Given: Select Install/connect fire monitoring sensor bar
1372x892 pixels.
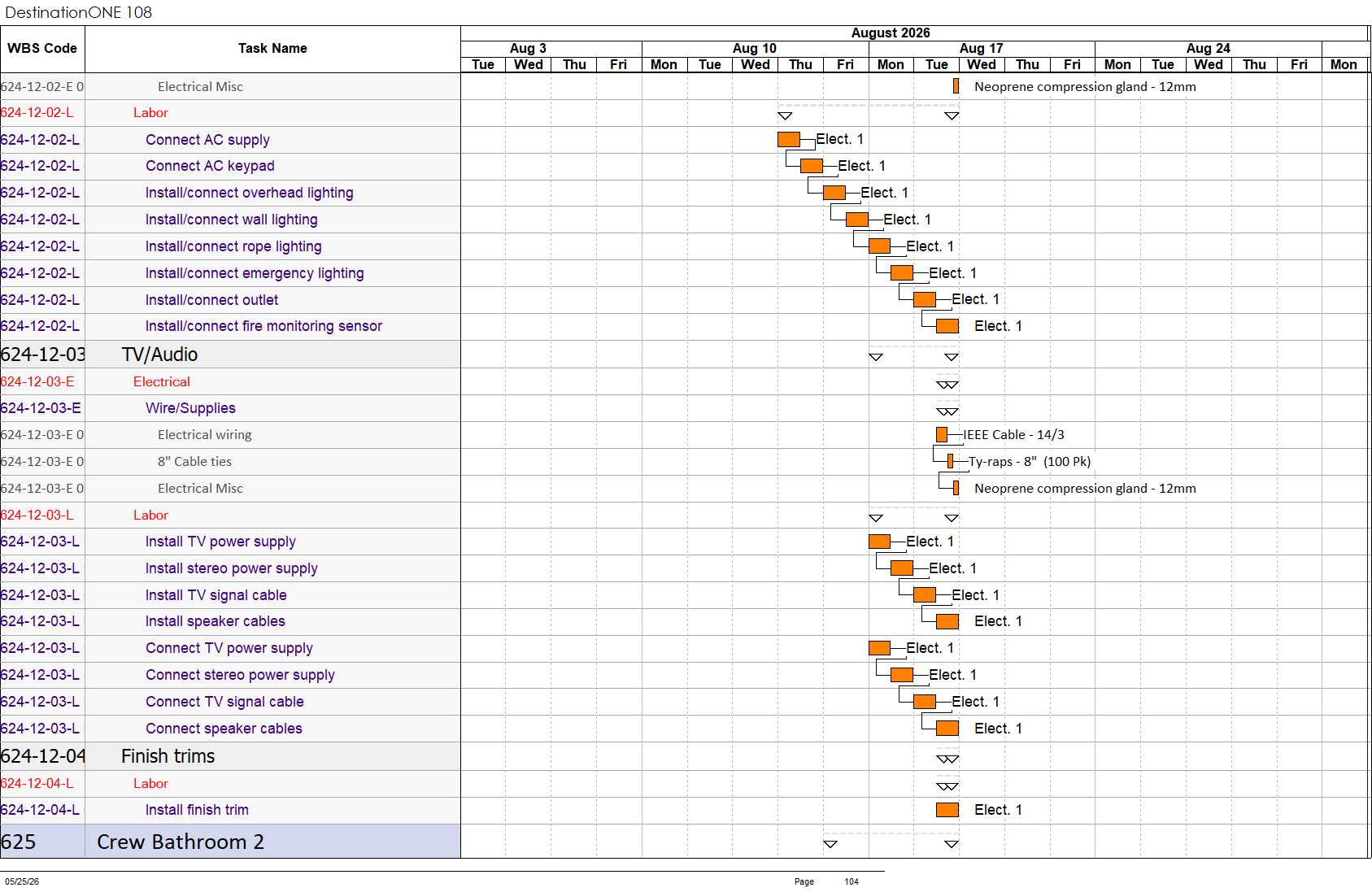Looking at the screenshot, I should coord(947,326).
